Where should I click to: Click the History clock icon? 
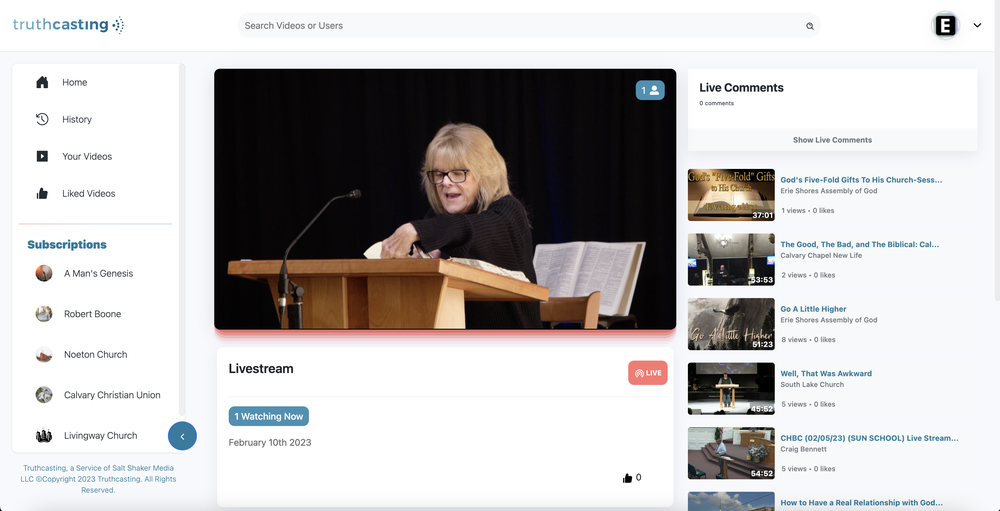42,119
